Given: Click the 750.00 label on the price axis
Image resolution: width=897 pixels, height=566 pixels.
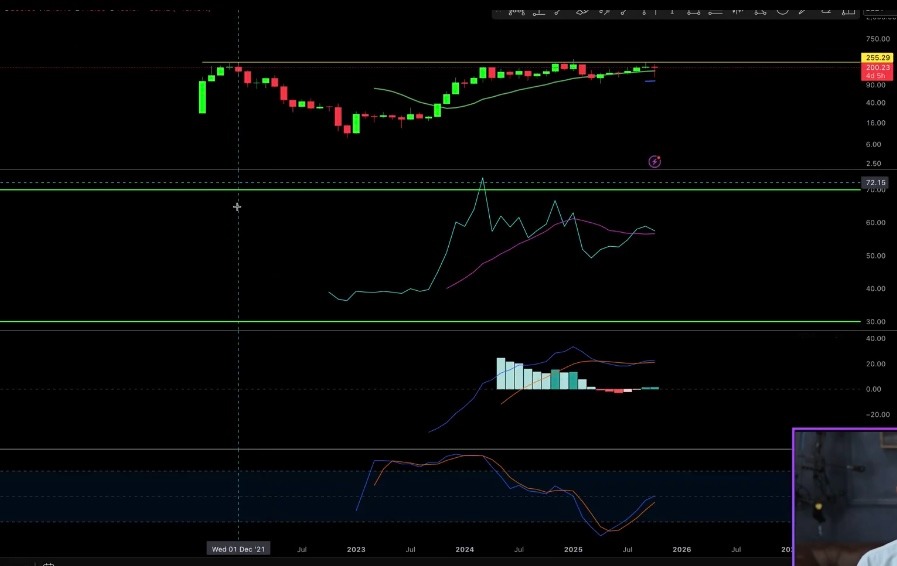Looking at the screenshot, I should click(876, 38).
